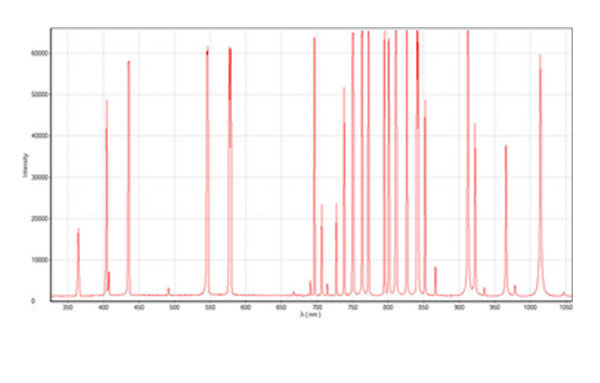Click the 0 label on intensity axis
600x383 pixels.
33,302
